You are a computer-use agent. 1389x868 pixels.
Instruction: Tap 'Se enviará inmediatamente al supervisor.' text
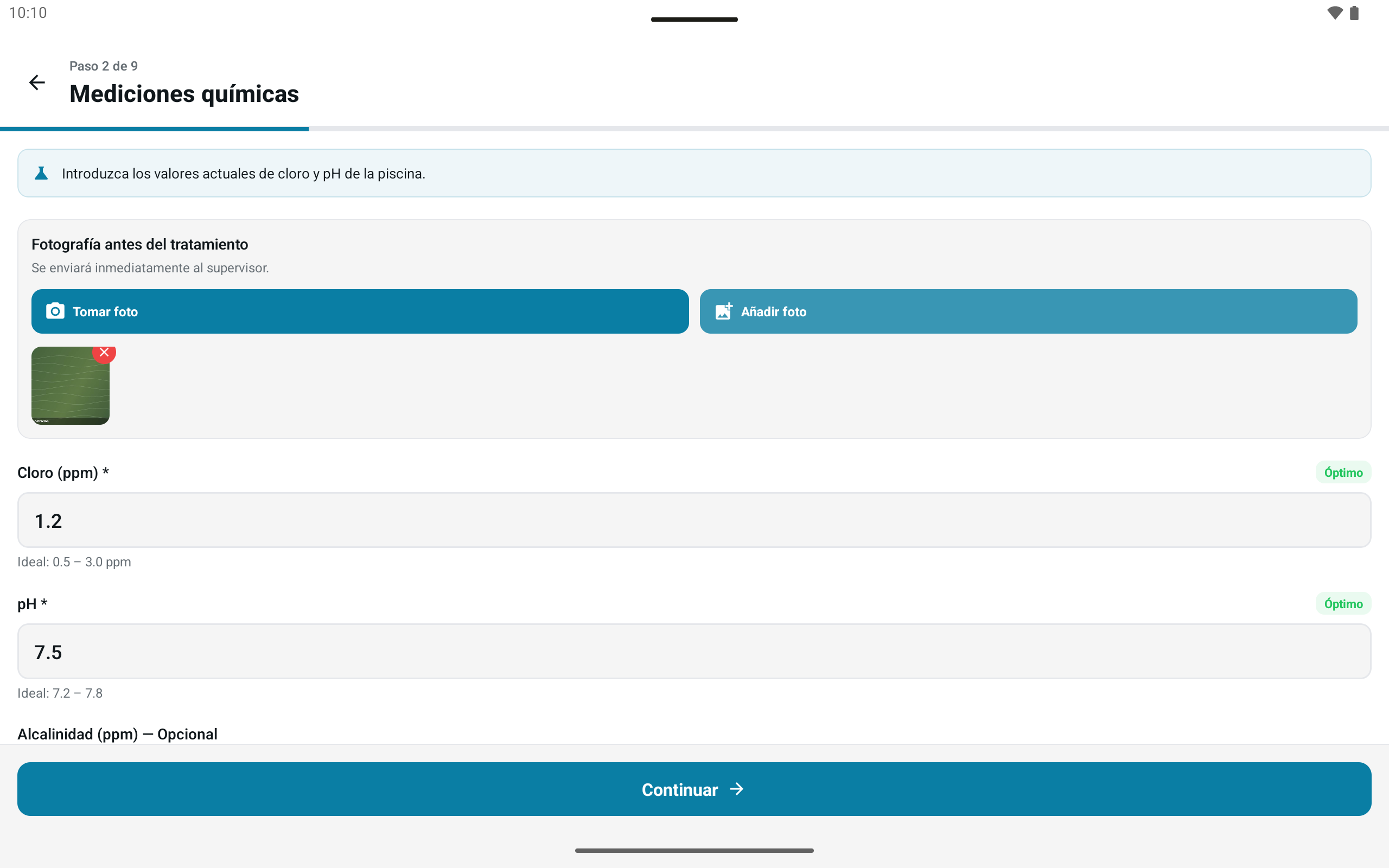click(150, 268)
